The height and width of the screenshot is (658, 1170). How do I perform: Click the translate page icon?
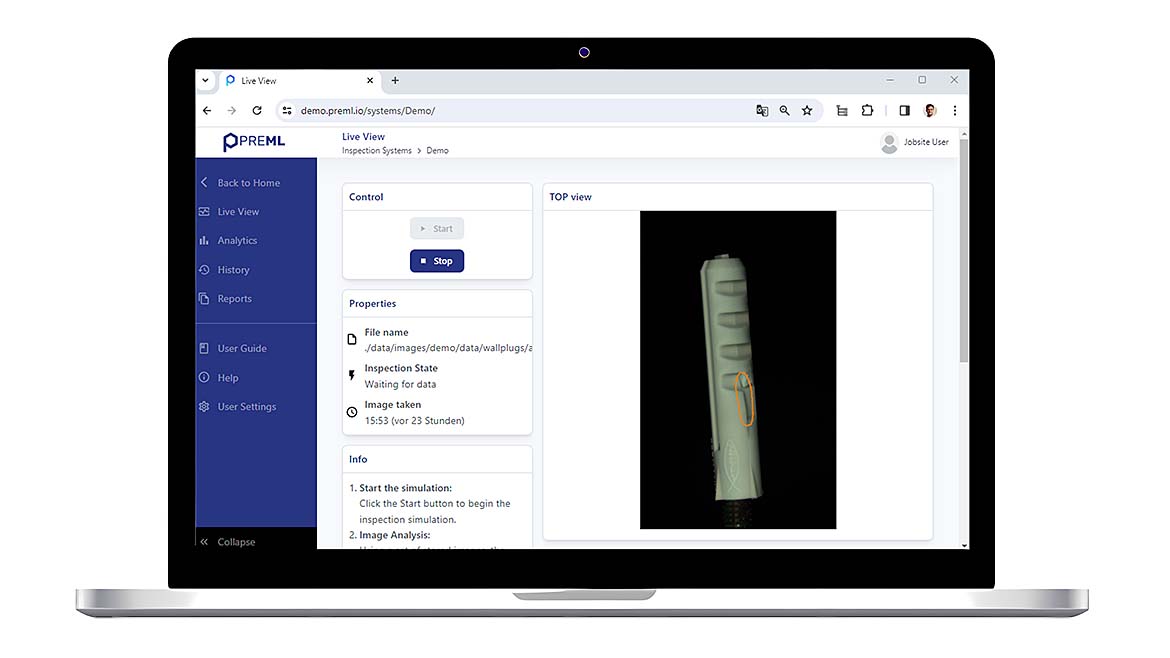(x=762, y=110)
